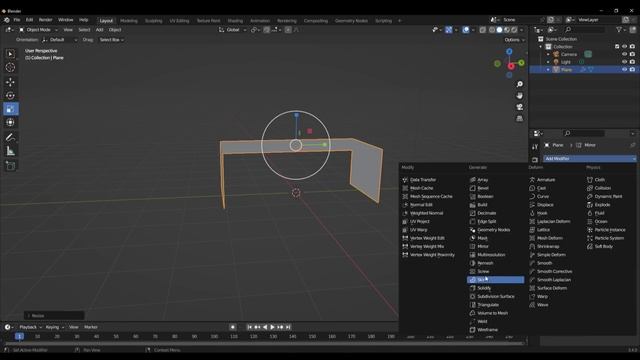Select the Measure tool
Screen dimensions: 640x360
(x=10, y=151)
